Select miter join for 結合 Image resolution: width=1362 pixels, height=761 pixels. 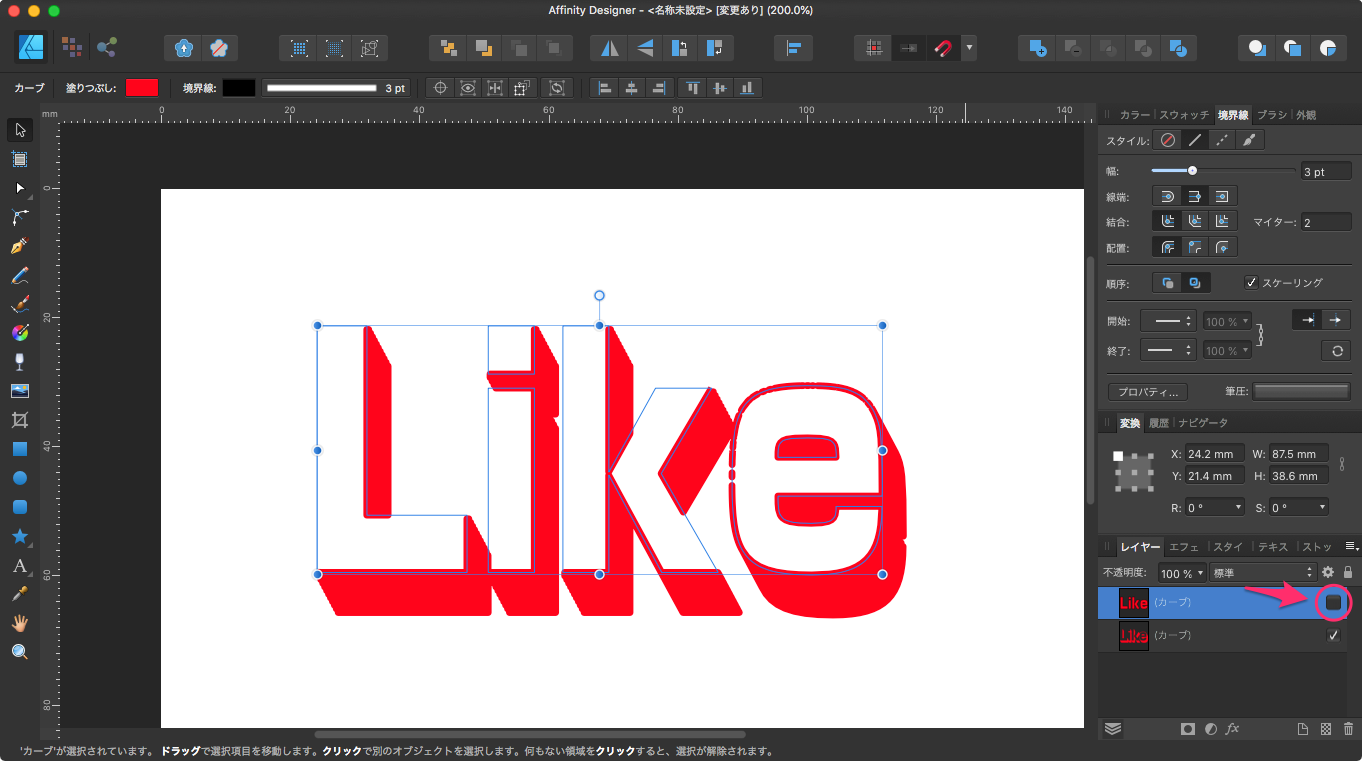pyautogui.click(x=1221, y=221)
